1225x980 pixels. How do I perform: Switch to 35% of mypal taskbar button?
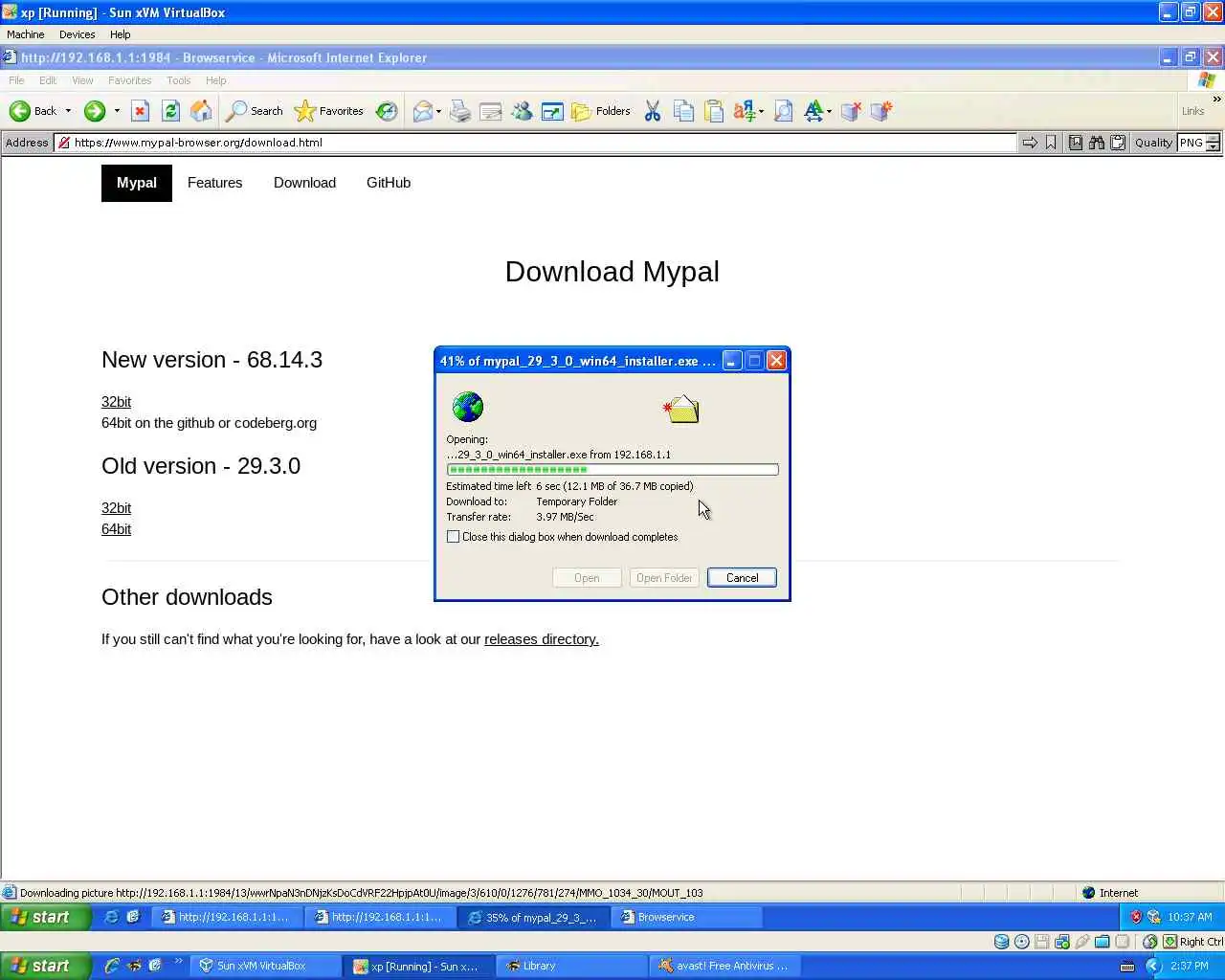point(532,917)
